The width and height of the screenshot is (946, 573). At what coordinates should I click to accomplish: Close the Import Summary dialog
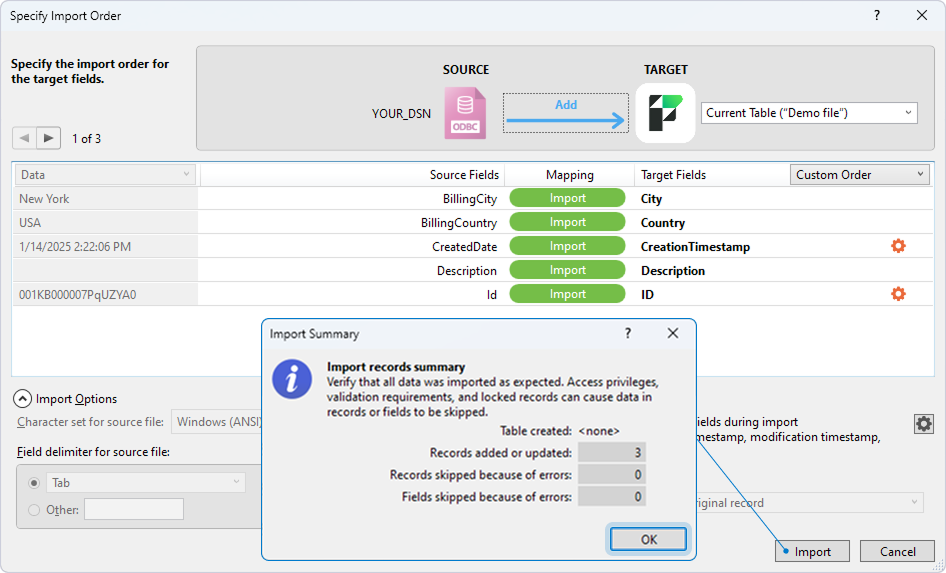click(673, 333)
